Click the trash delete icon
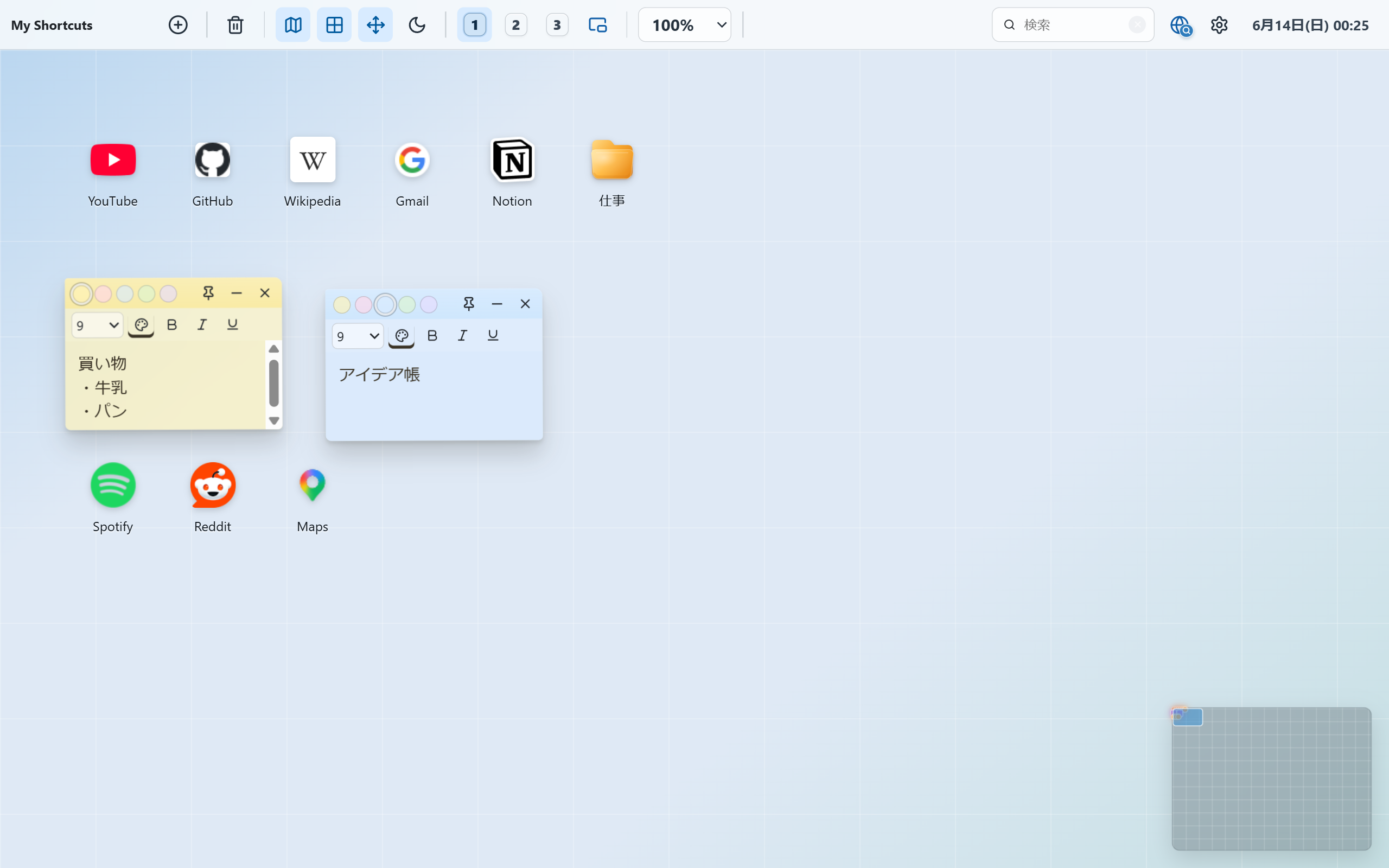Screen dimensions: 1389x868 (x=235, y=25)
